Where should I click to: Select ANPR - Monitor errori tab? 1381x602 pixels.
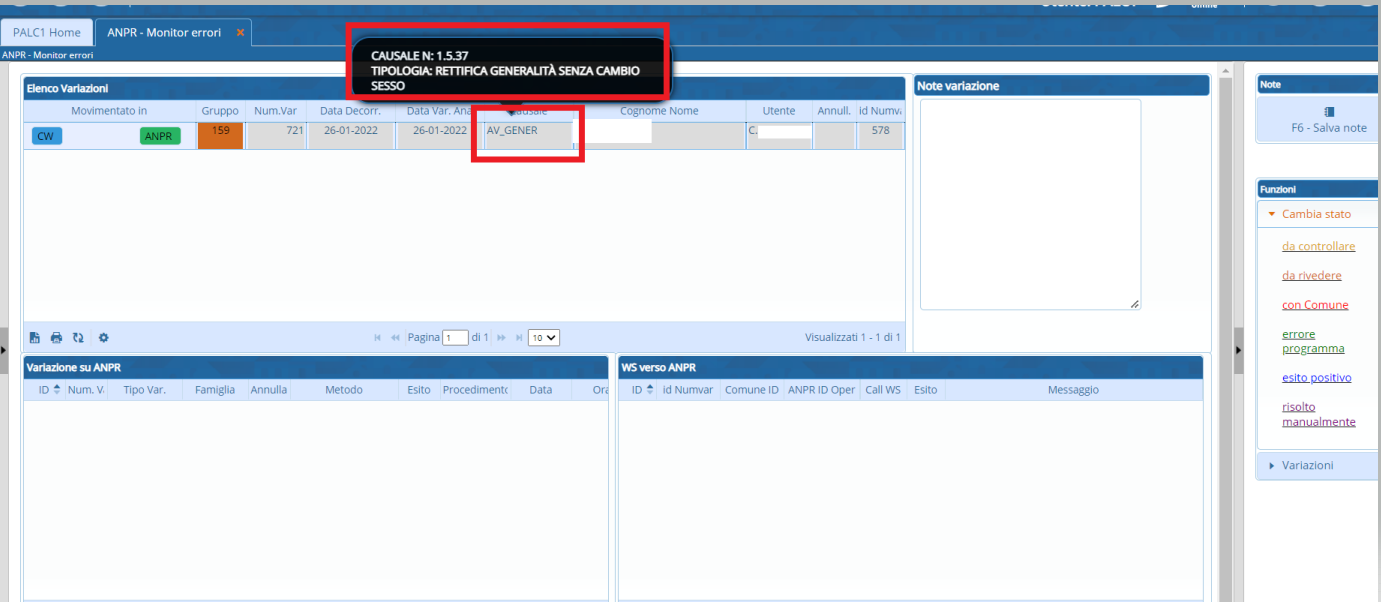[x=164, y=32]
